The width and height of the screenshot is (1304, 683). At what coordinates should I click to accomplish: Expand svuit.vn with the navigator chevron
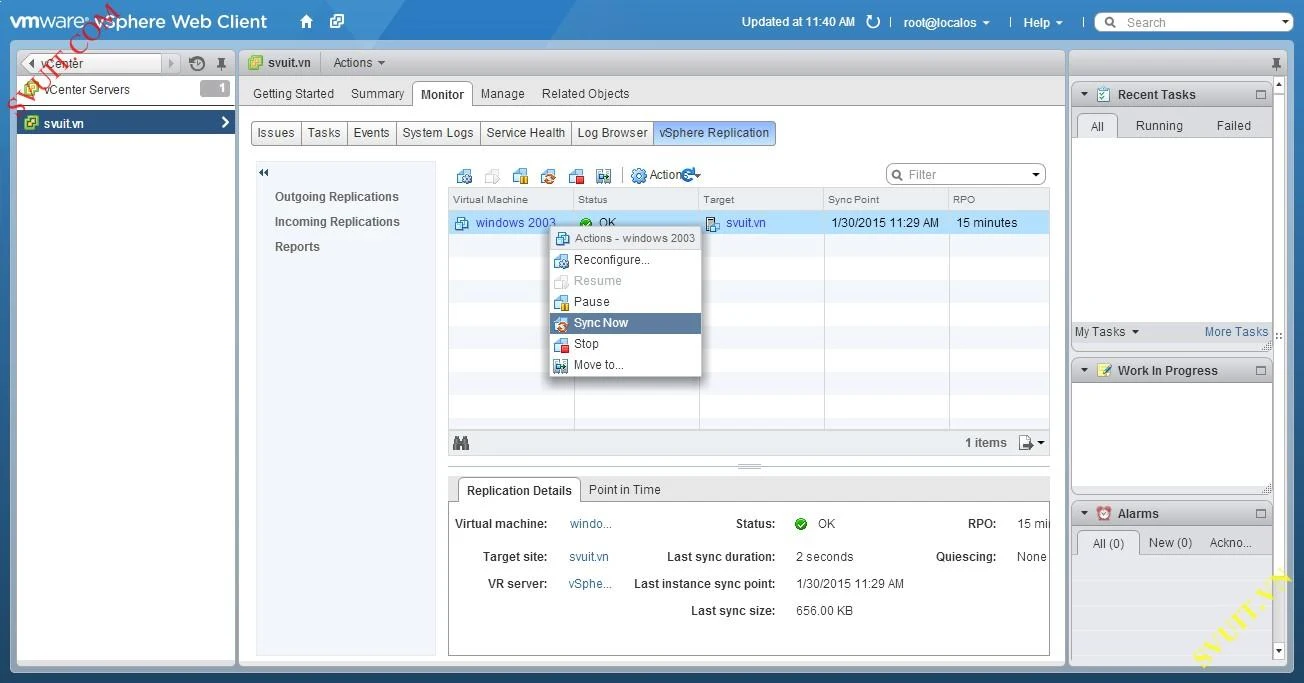pos(225,123)
